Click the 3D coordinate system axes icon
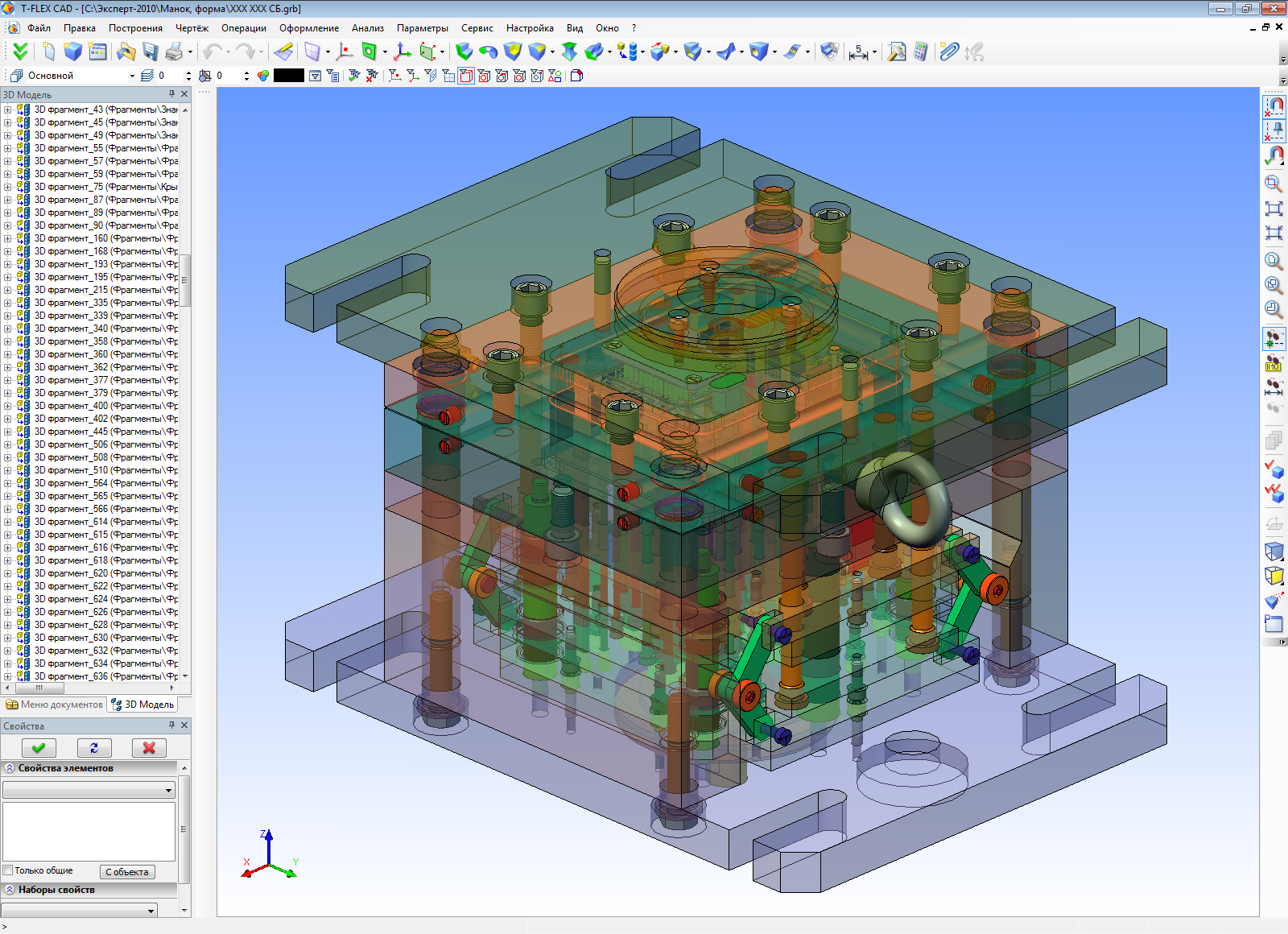The height and width of the screenshot is (934, 1288). coord(402,52)
